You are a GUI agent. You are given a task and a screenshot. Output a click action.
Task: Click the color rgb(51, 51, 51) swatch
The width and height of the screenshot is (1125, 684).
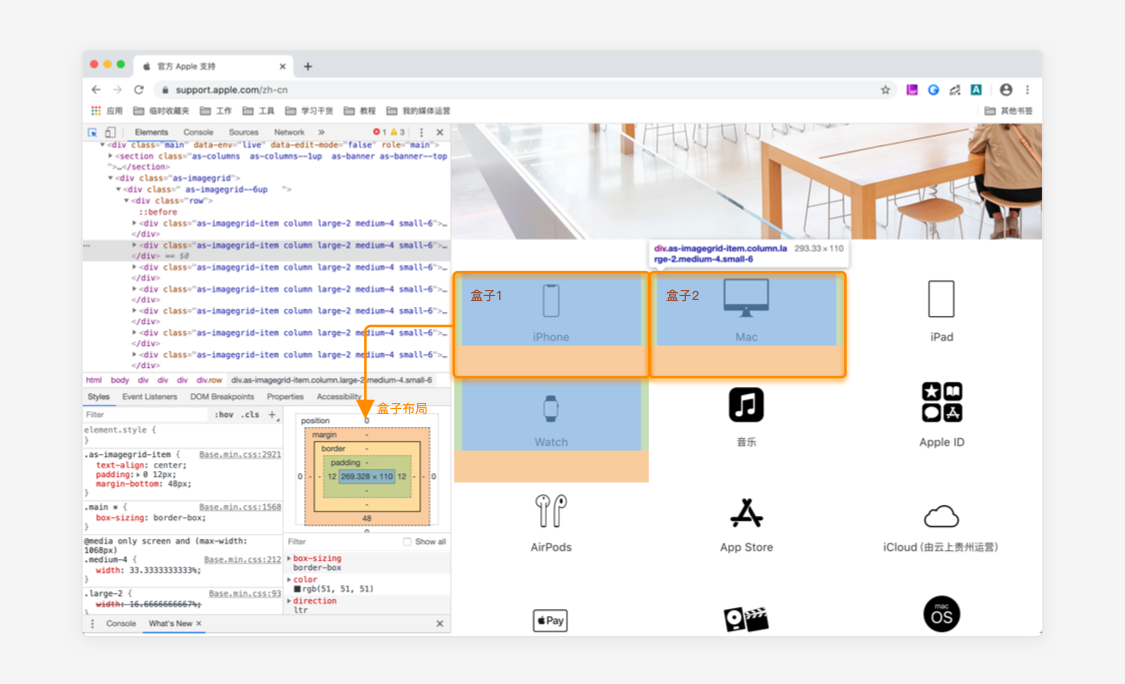(297, 589)
